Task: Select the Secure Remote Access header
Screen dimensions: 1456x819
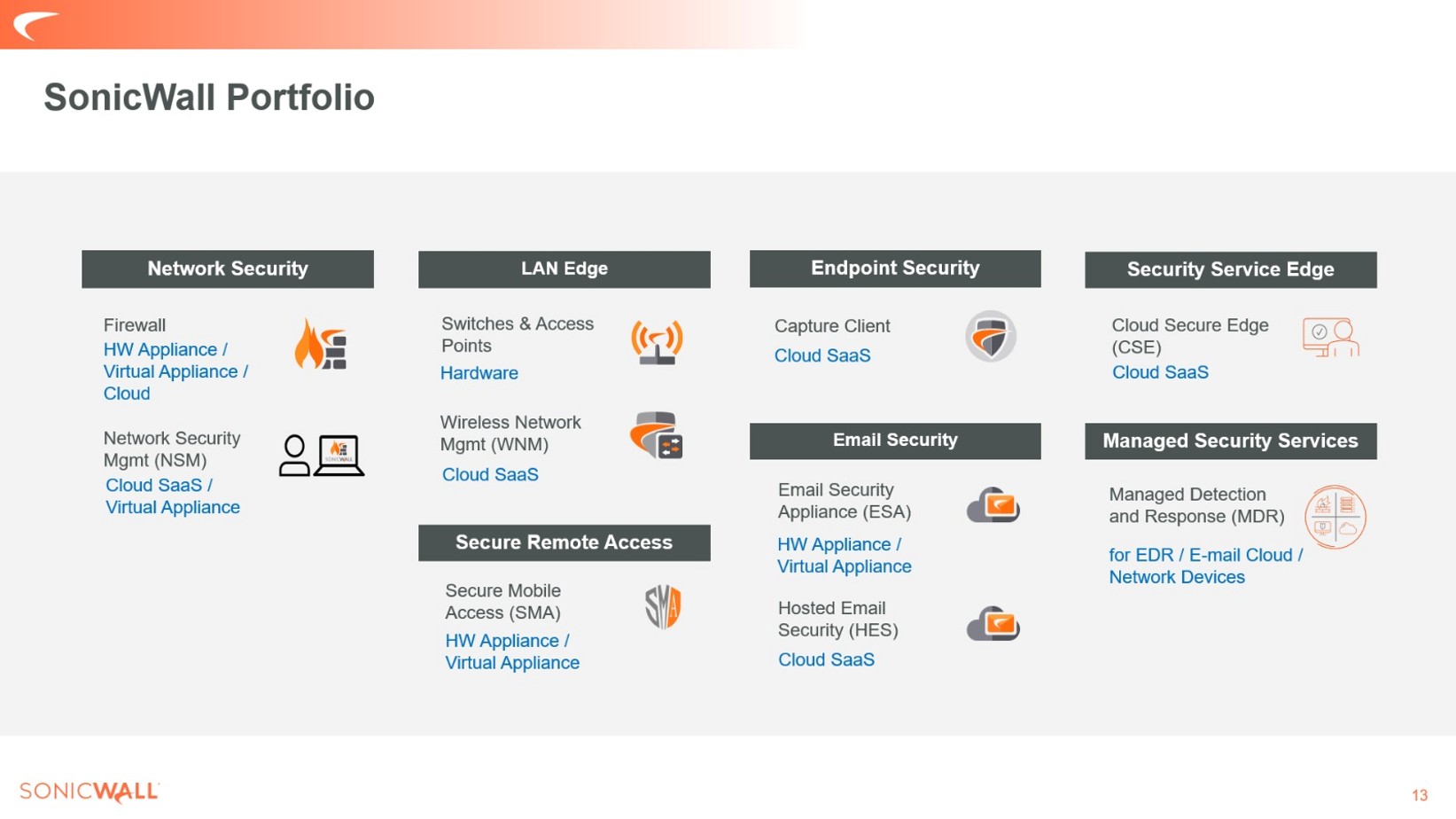Action: click(x=564, y=542)
